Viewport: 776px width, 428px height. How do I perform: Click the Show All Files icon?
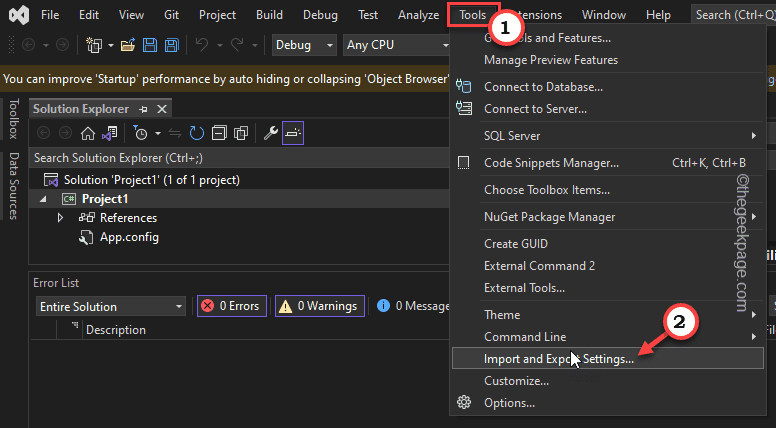pyautogui.click(x=241, y=133)
